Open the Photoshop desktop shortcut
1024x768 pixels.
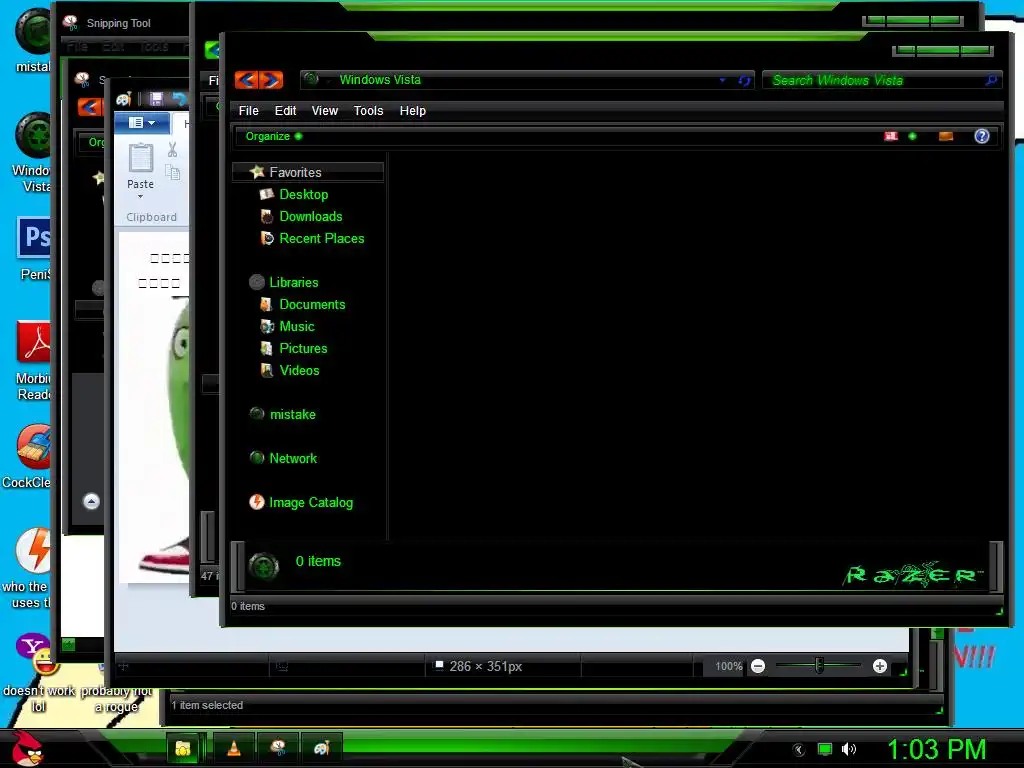pyautogui.click(x=34, y=248)
